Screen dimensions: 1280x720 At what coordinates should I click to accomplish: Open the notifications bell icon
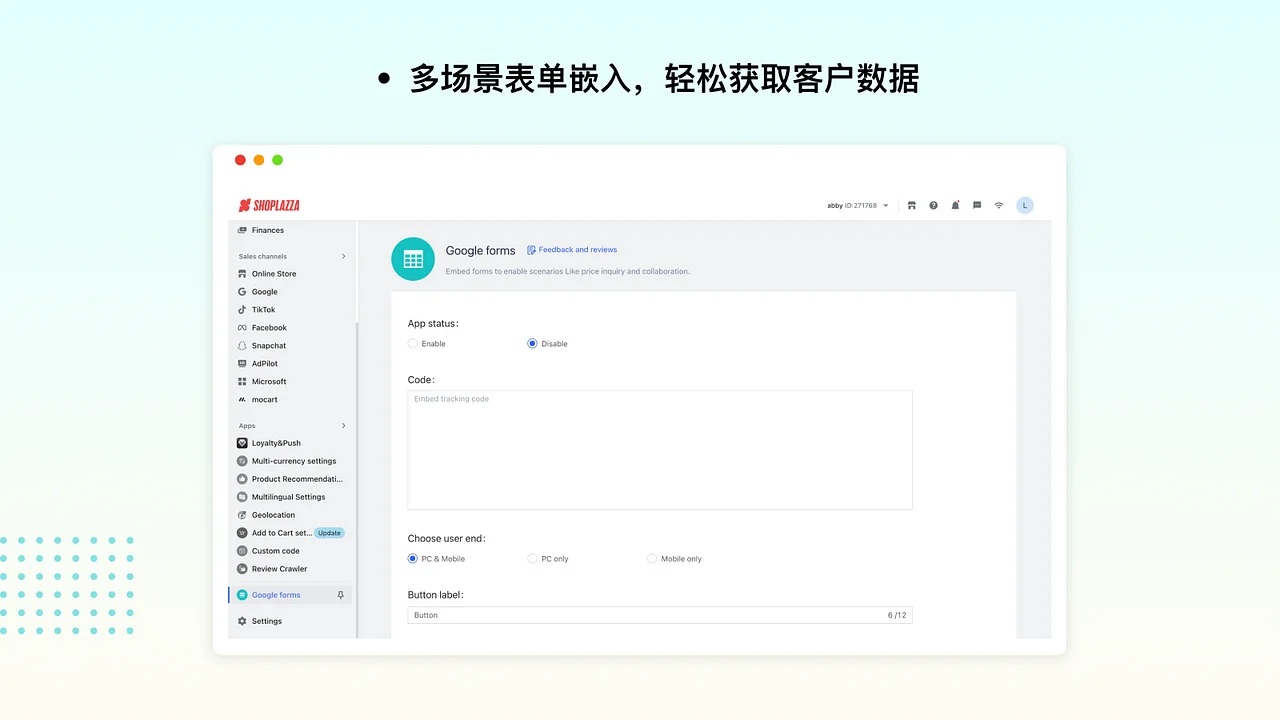(955, 205)
